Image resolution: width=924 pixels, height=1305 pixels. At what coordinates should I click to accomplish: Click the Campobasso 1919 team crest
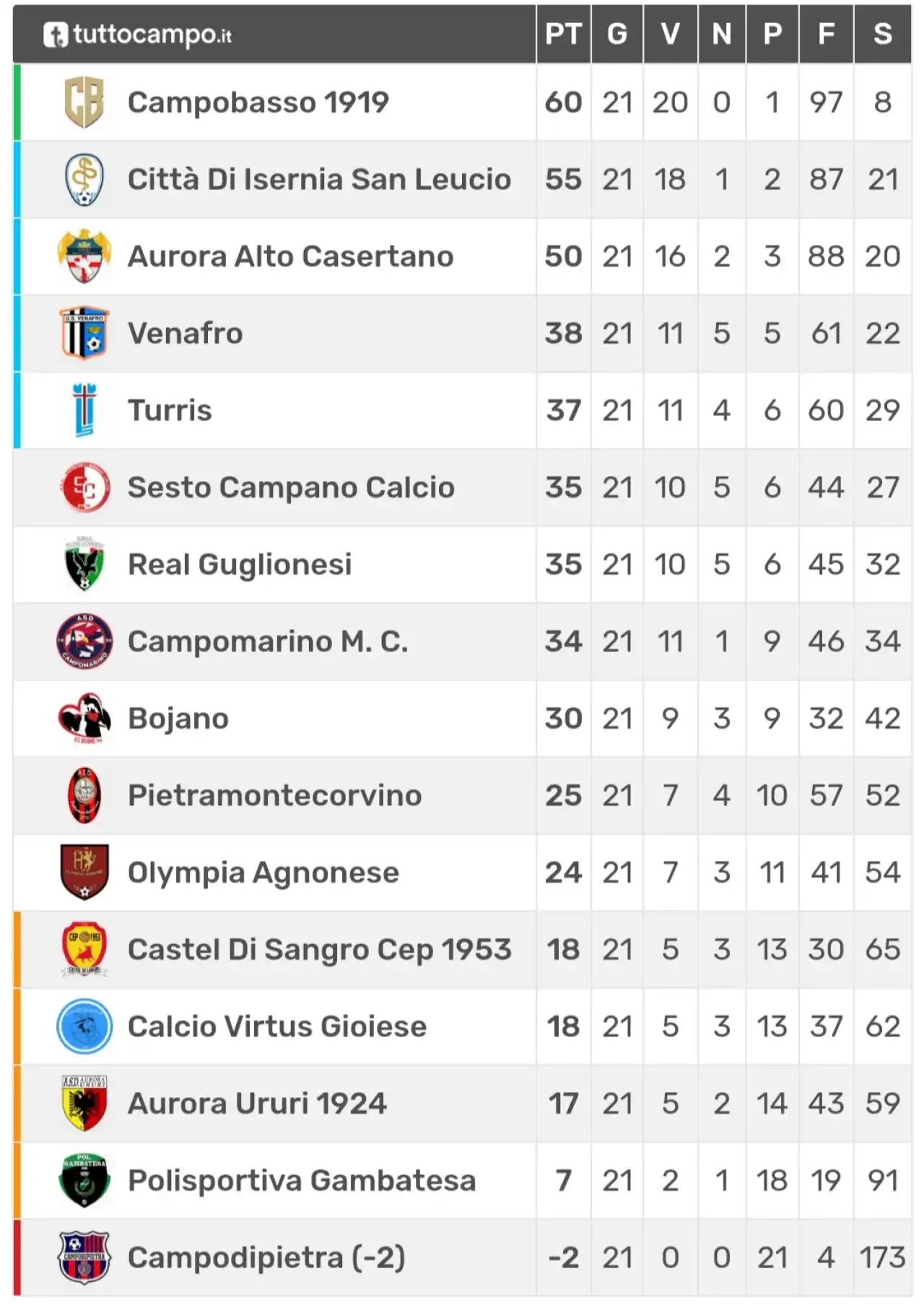84,102
